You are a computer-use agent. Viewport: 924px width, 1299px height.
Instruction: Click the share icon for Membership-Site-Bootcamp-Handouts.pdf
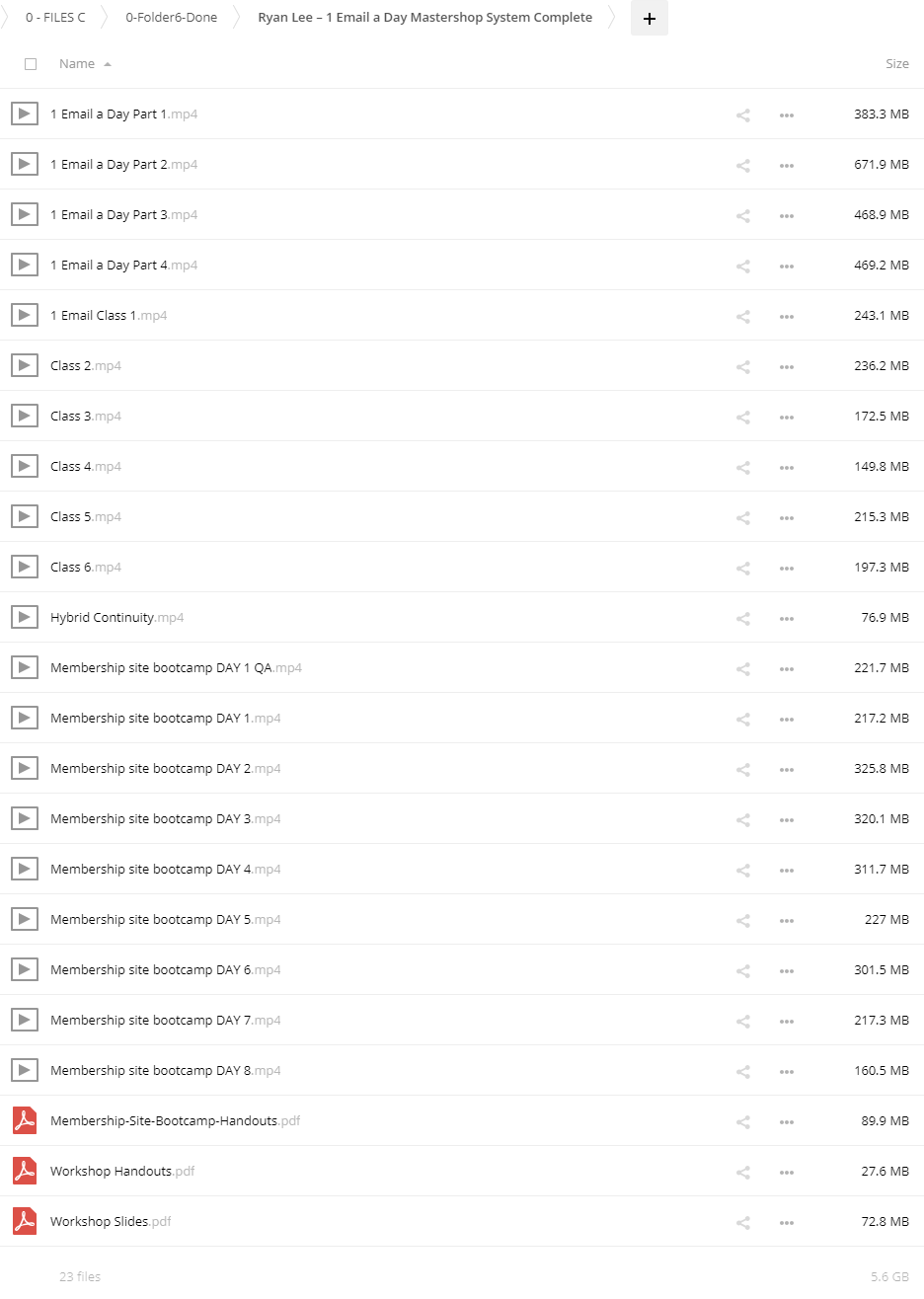743,1122
